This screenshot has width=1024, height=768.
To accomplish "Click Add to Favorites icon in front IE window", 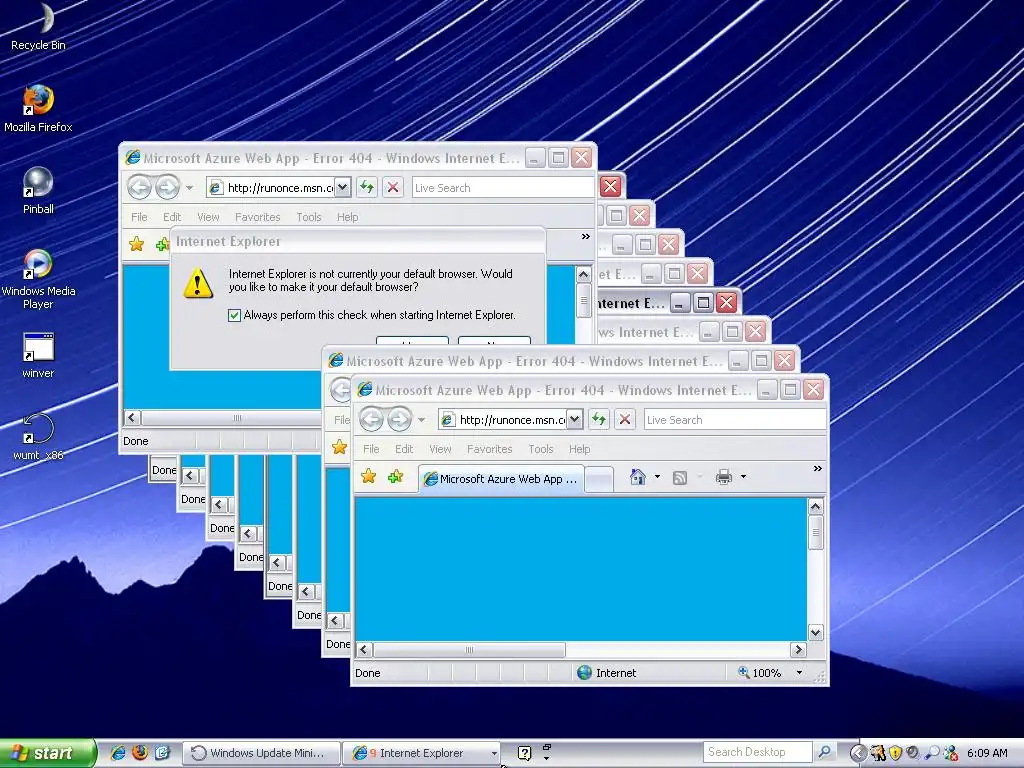I will point(395,477).
